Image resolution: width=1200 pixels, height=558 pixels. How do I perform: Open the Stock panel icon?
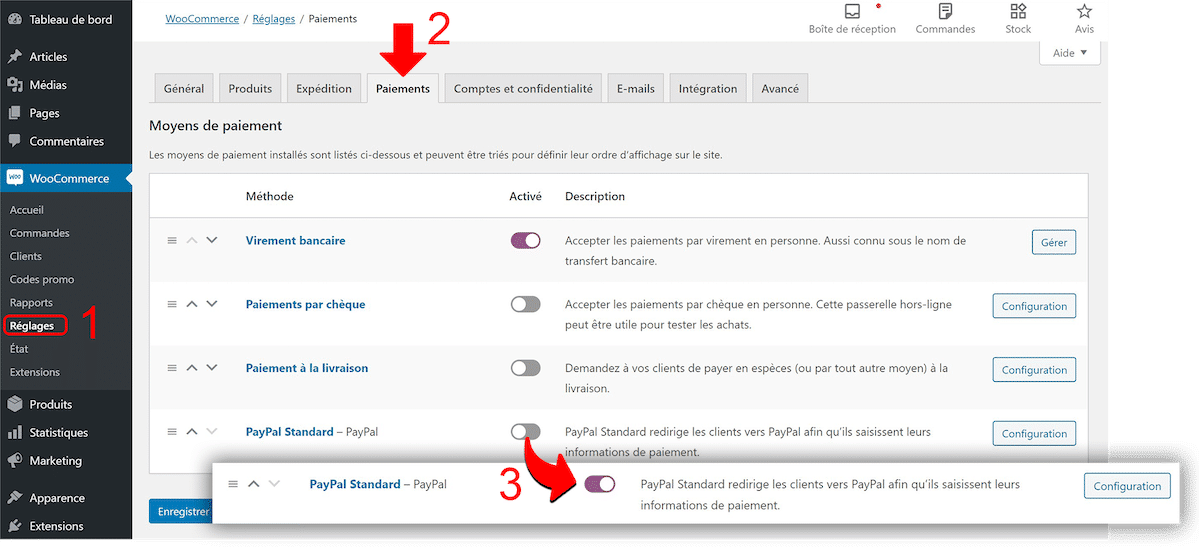[x=1018, y=12]
